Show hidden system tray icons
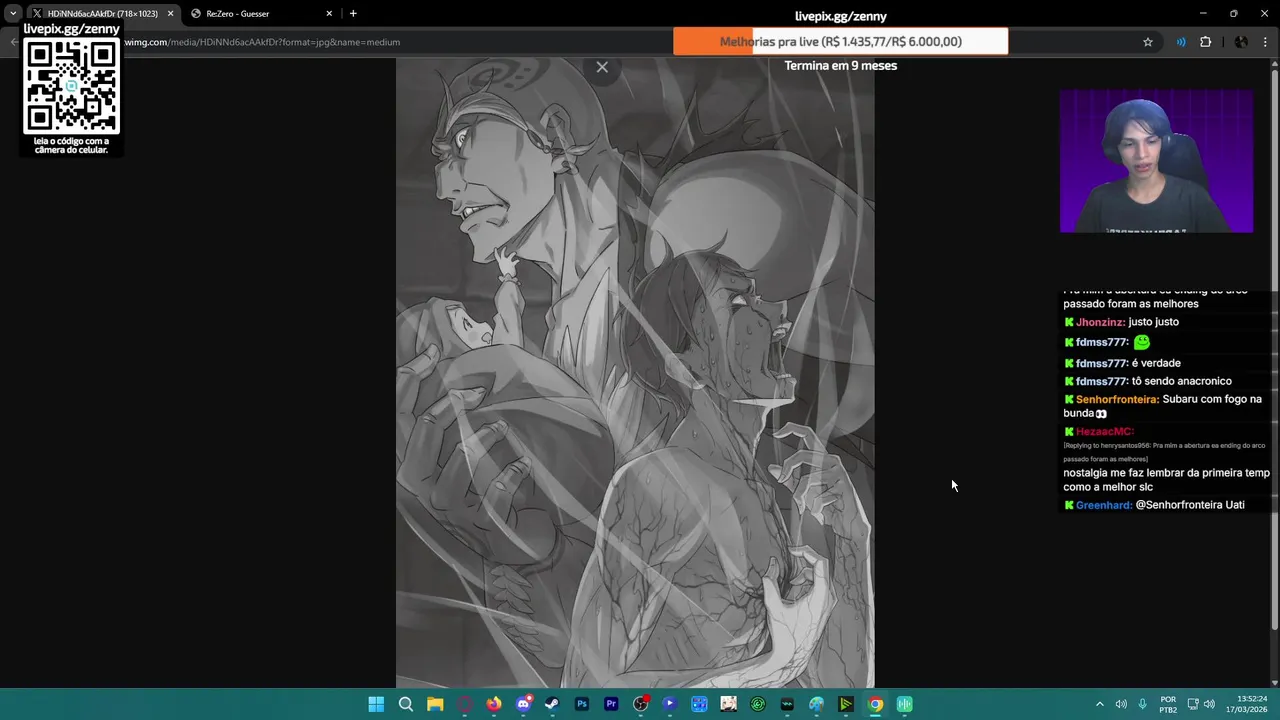Screen dimensions: 1280x720 tap(1099, 704)
